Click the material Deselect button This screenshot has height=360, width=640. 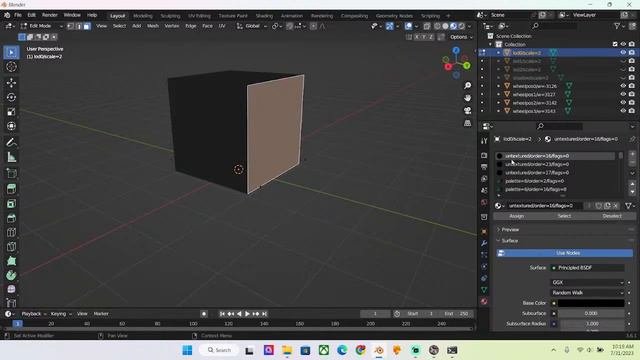pyautogui.click(x=611, y=216)
